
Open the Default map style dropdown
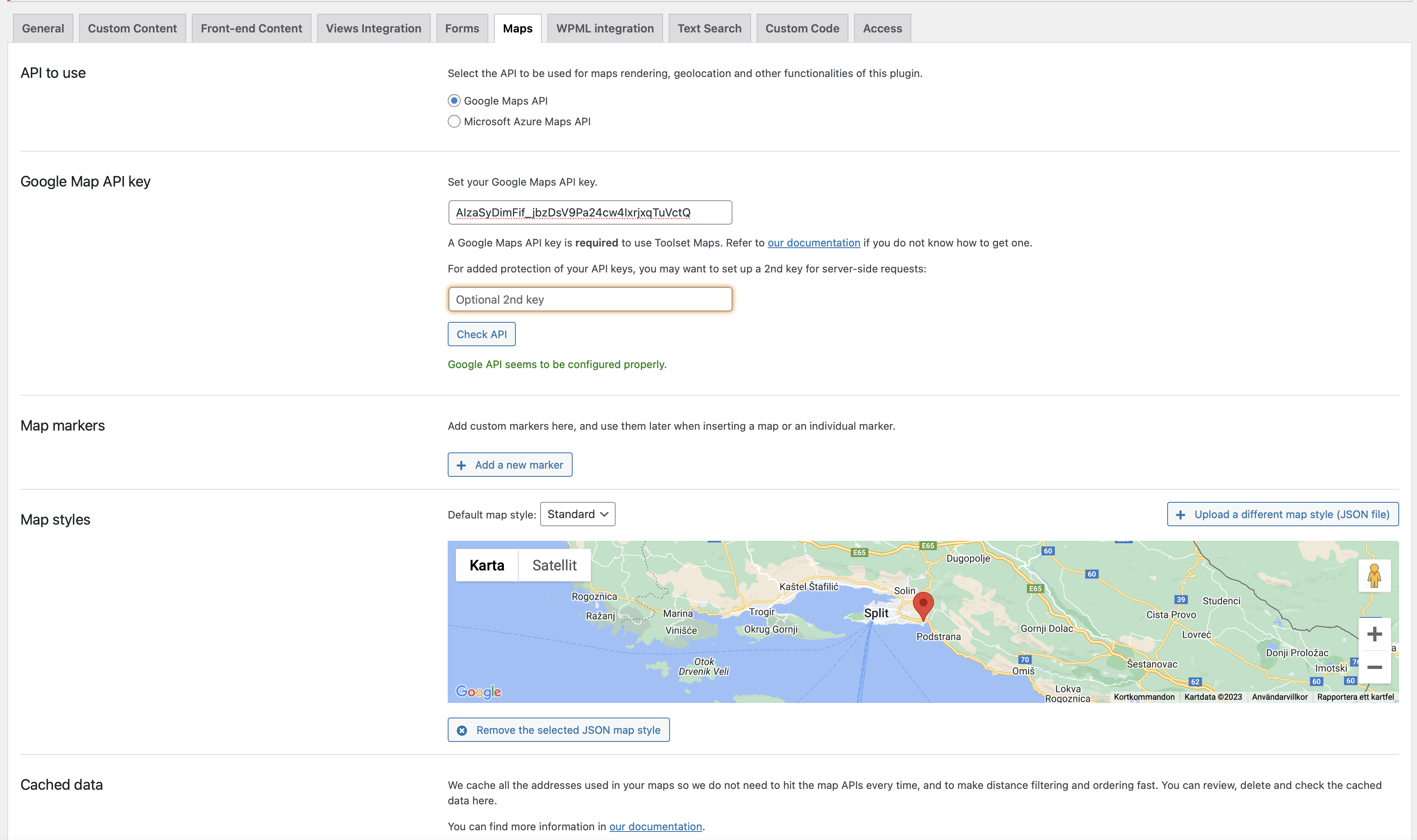pos(578,514)
